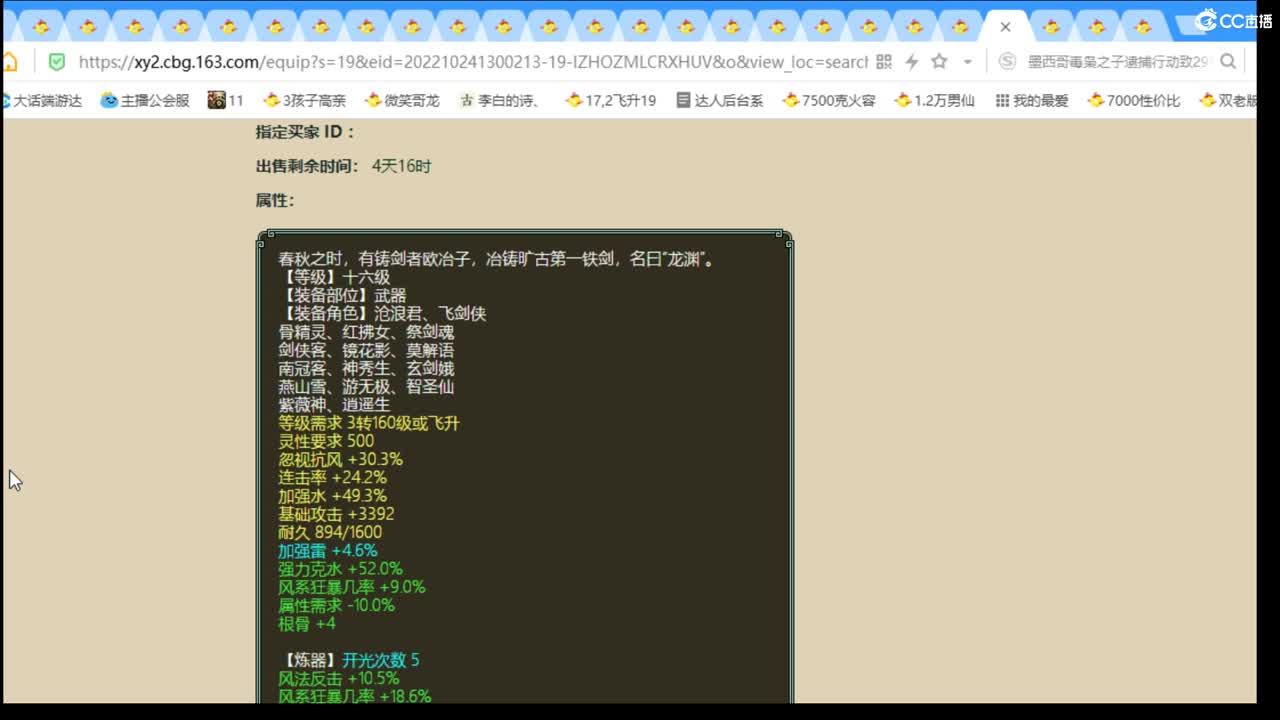Click the 风系狂暴几率 +9.0% stat
This screenshot has width=1280, height=720.
(x=352, y=587)
